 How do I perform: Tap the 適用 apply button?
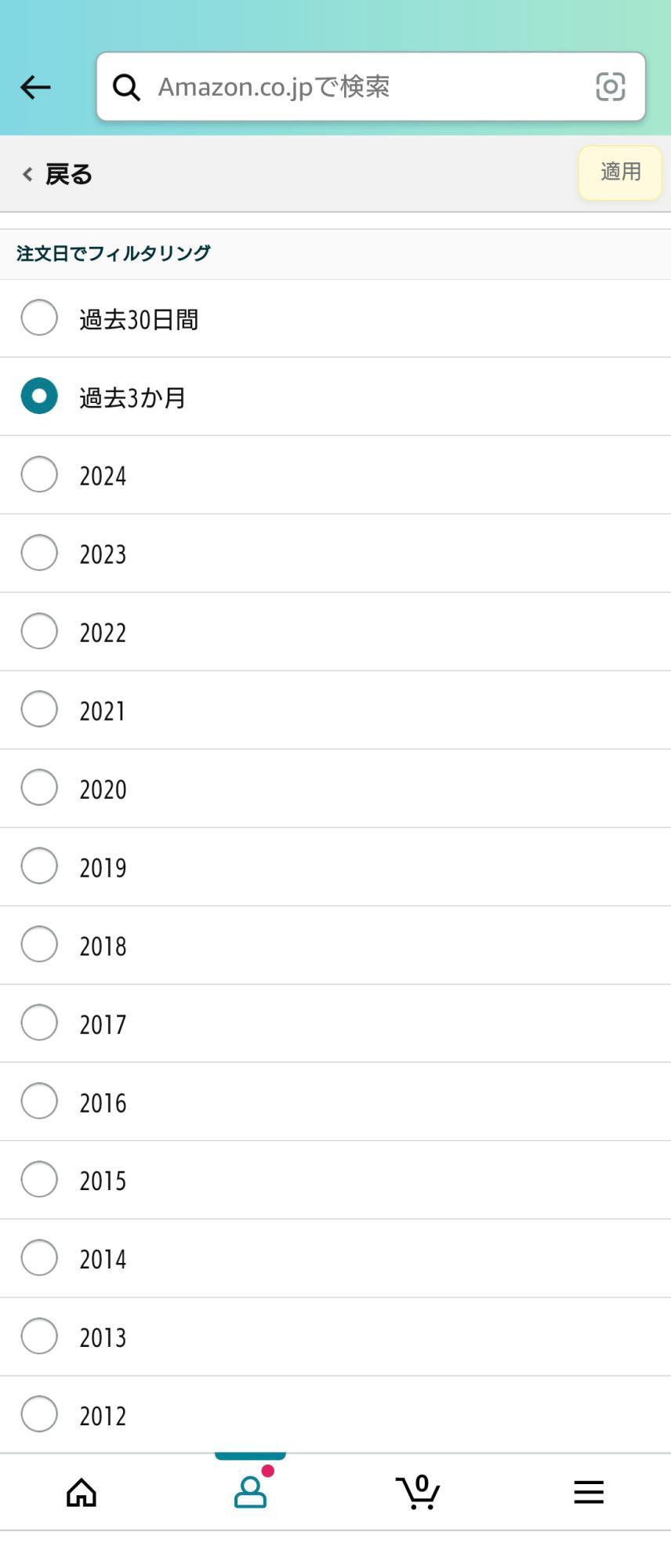point(620,172)
